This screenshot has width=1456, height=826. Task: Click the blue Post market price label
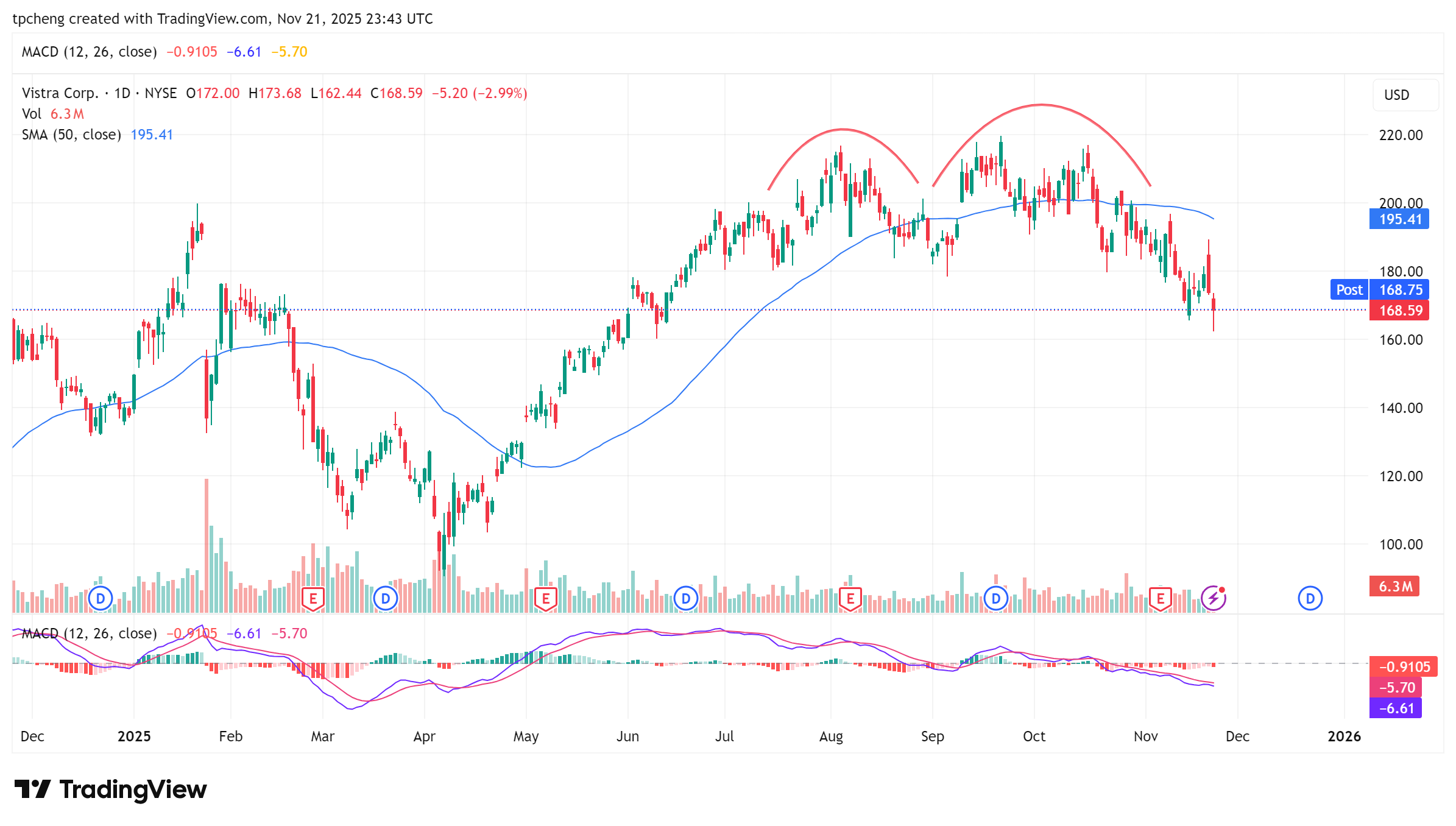click(x=1349, y=290)
